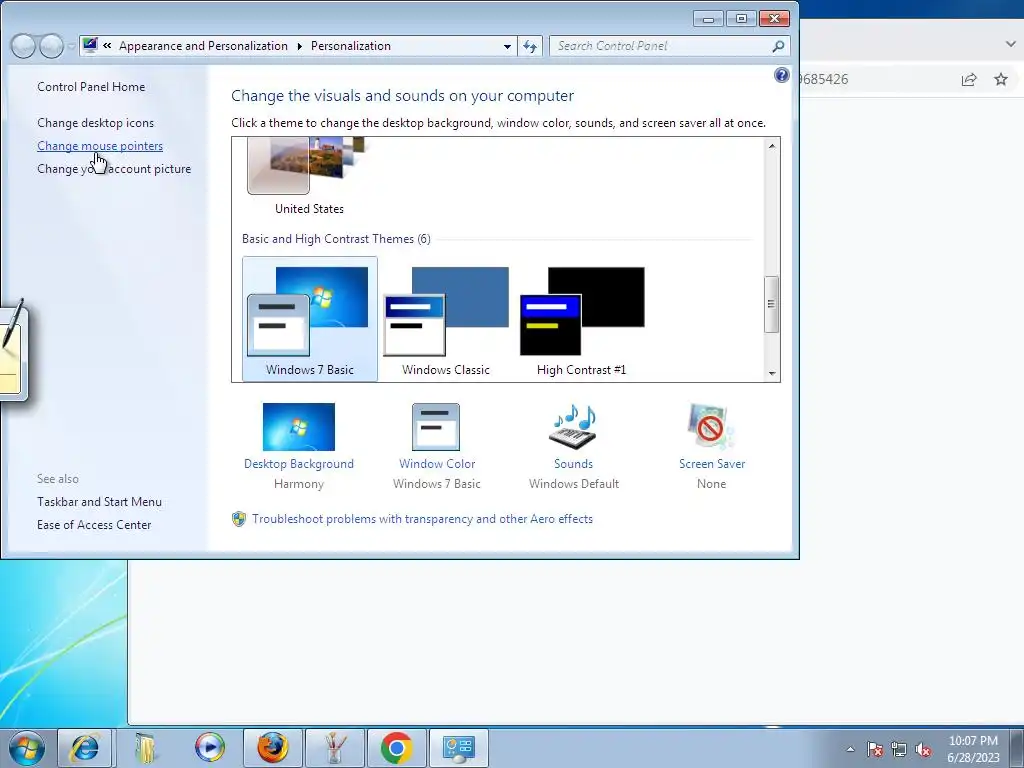The height and width of the screenshot is (768, 1024).
Task: Click the chevron at Chrome window top right
Action: pos(1011,44)
